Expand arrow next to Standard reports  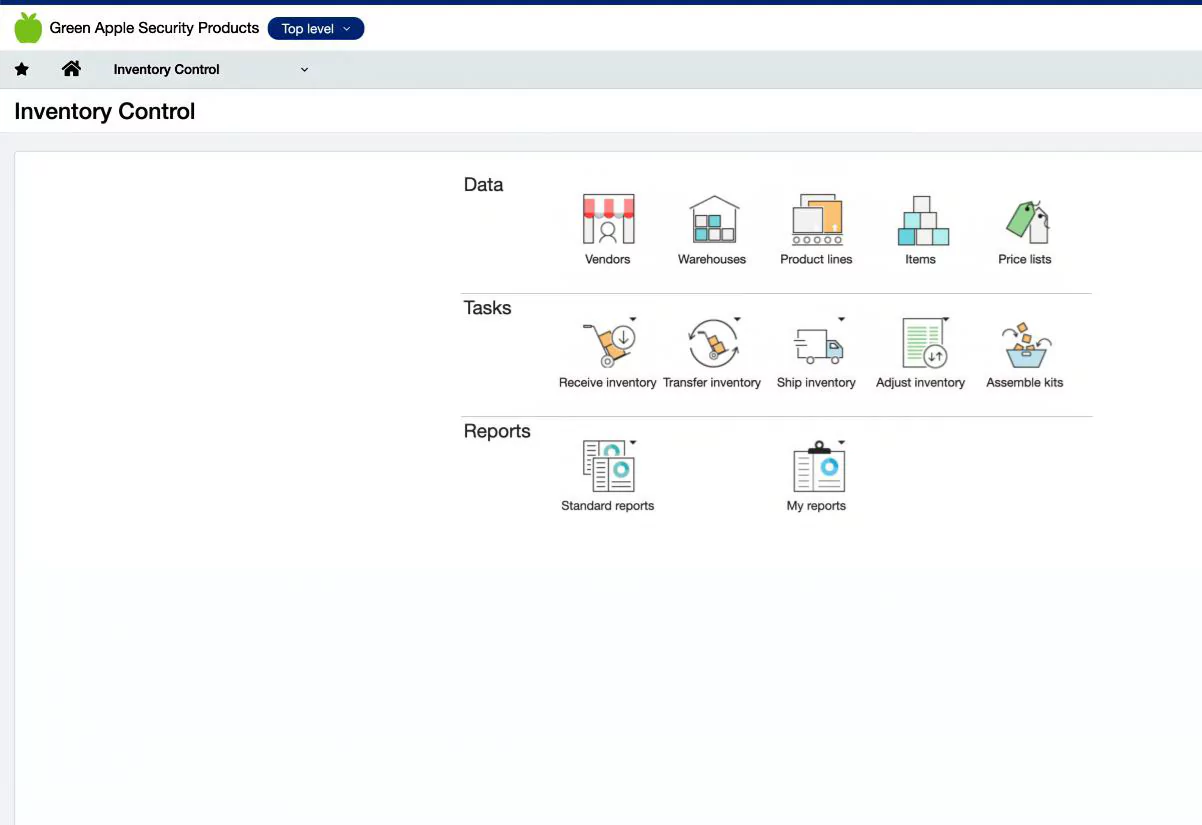coord(633,443)
